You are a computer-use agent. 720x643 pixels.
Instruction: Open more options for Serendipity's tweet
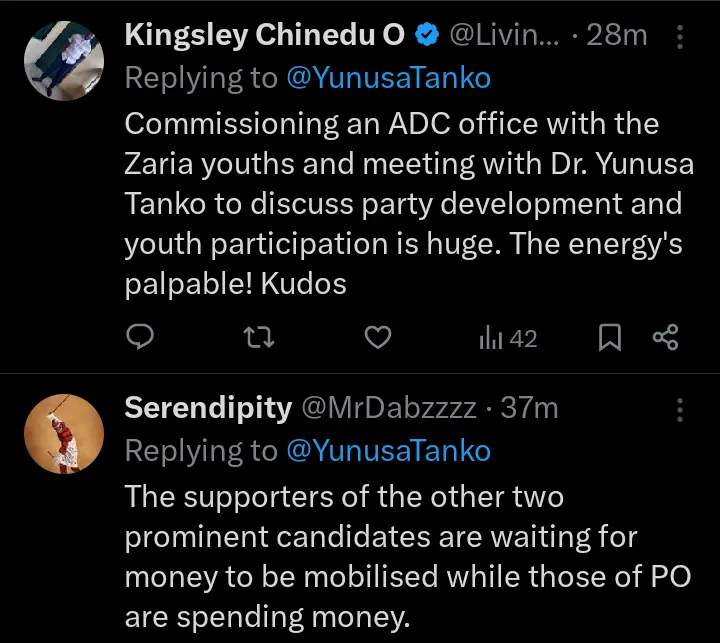pos(681,409)
